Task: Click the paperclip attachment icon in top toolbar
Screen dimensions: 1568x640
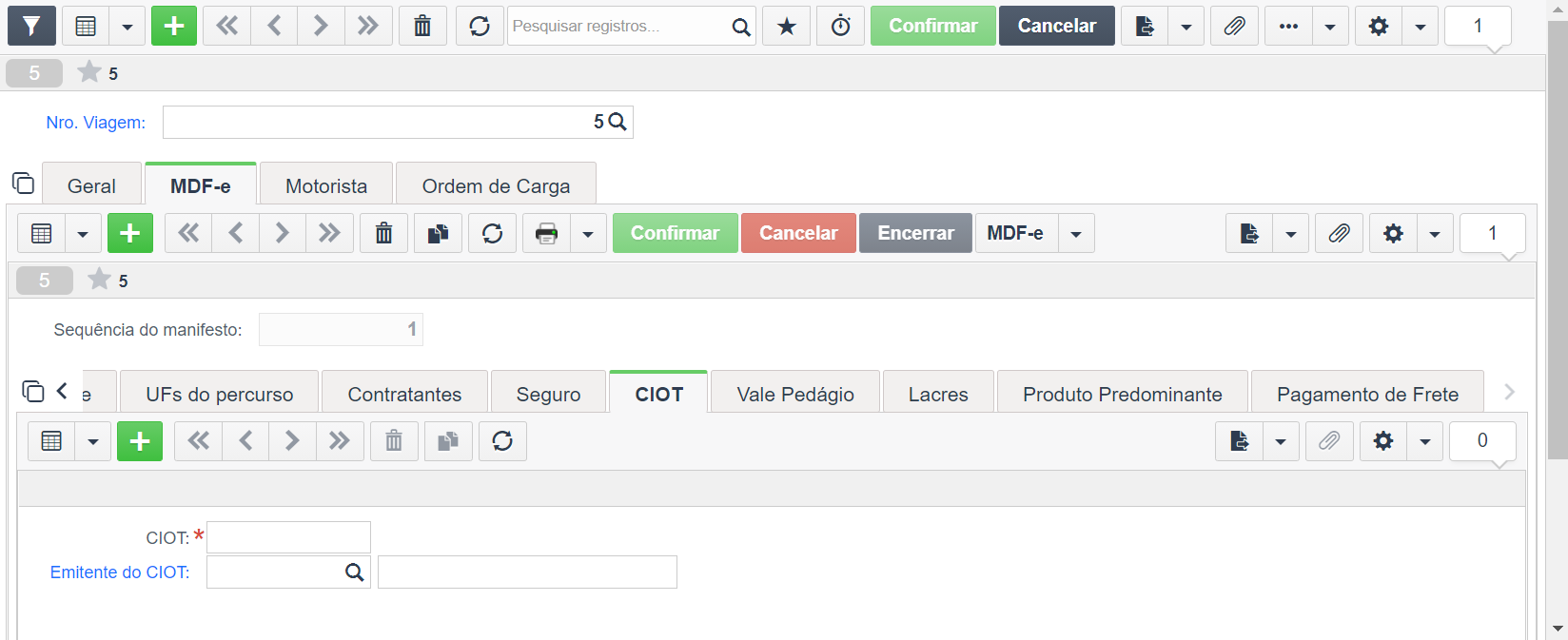Action: [1234, 26]
